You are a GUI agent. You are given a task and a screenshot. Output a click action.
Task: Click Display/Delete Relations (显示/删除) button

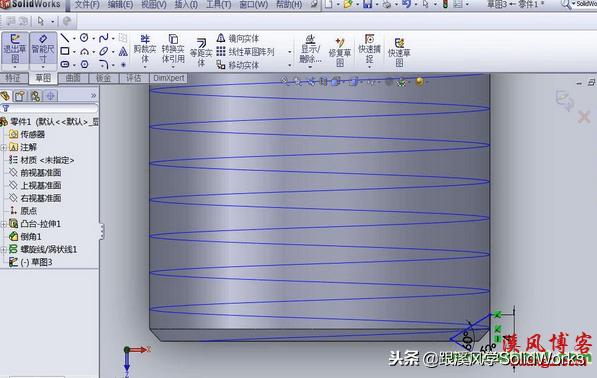310,48
